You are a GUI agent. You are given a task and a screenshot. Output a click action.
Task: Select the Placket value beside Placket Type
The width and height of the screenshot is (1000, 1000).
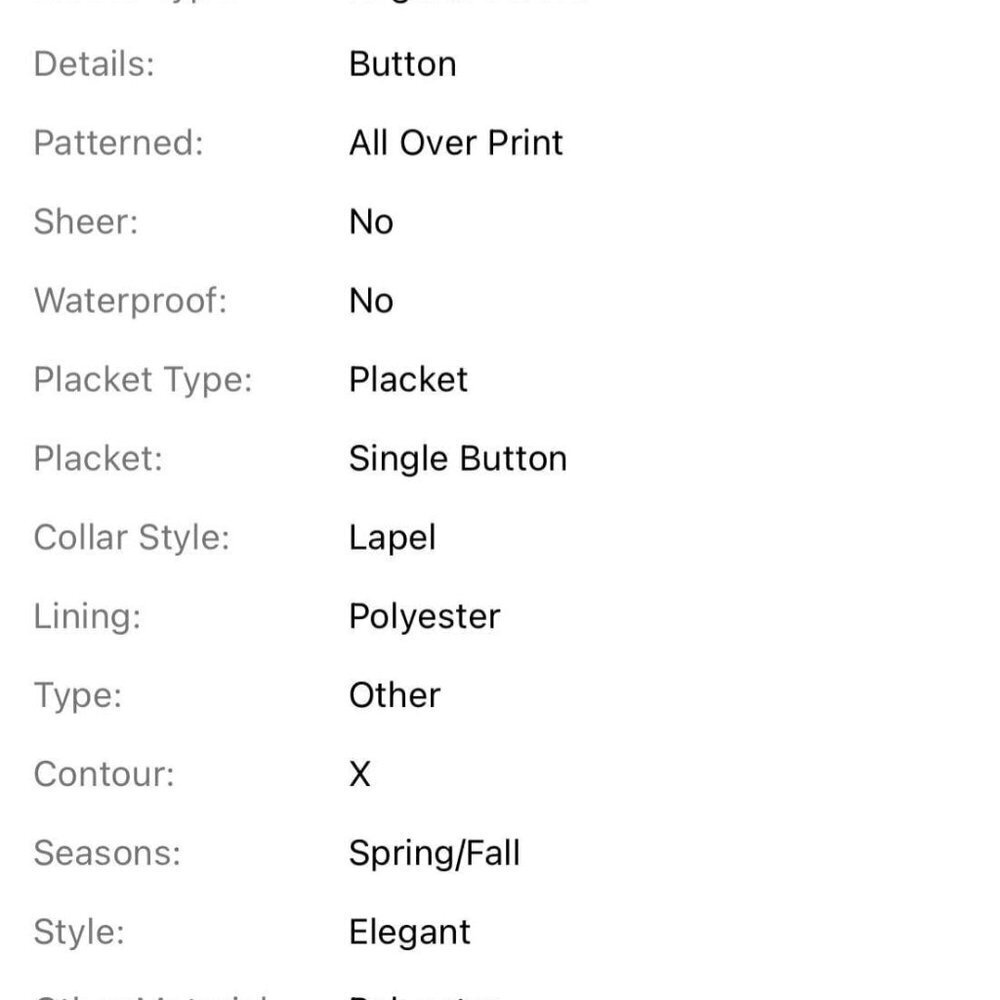(408, 380)
